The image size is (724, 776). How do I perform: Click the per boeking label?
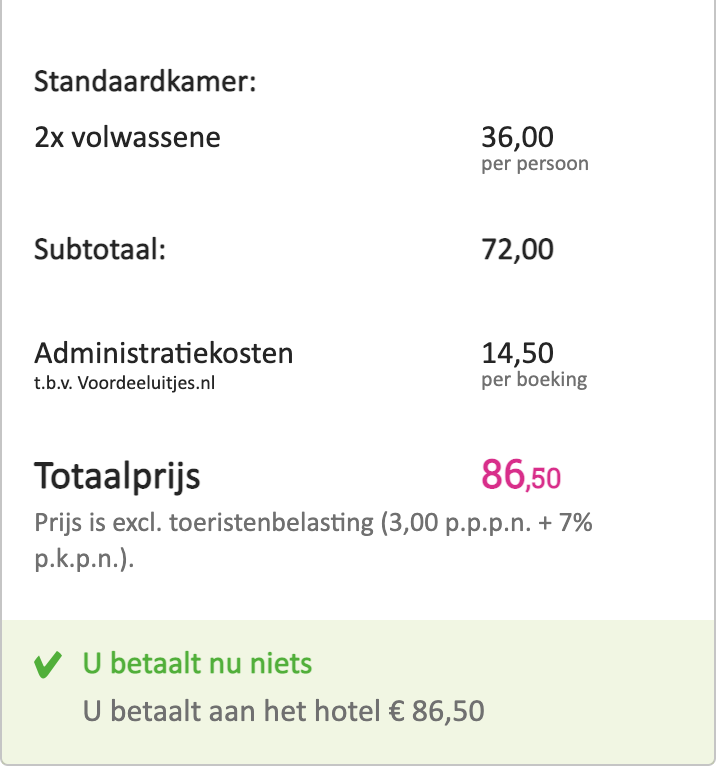coord(534,380)
